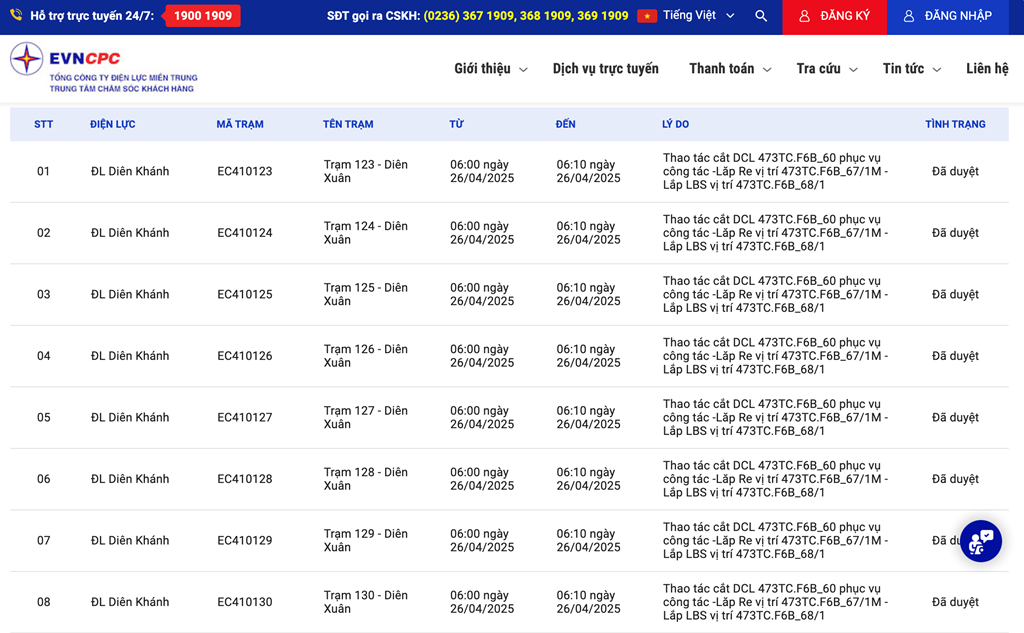Select station code EC410128
The width and height of the screenshot is (1024, 633).
[x=245, y=479]
